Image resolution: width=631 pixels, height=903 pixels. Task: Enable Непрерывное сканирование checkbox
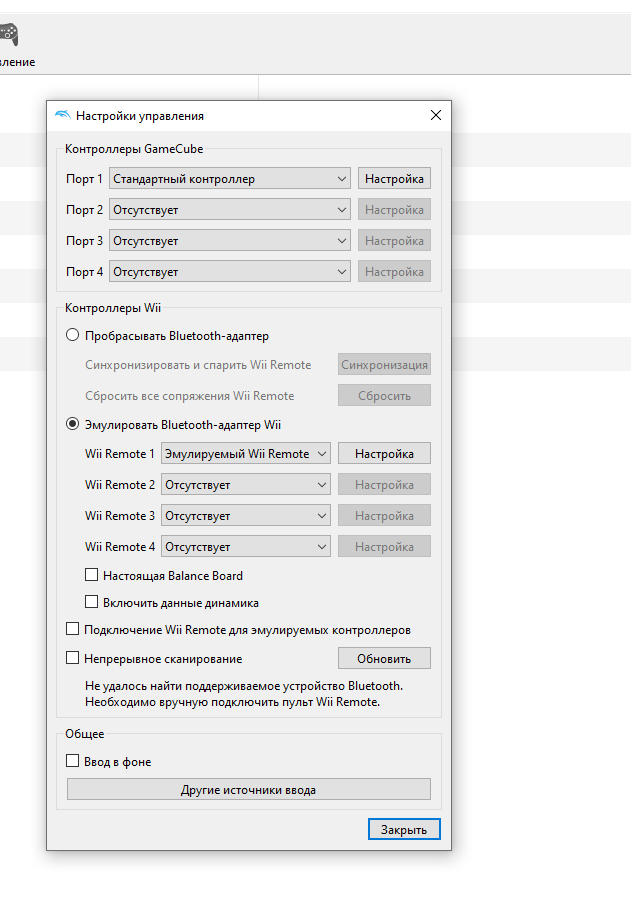[x=72, y=658]
